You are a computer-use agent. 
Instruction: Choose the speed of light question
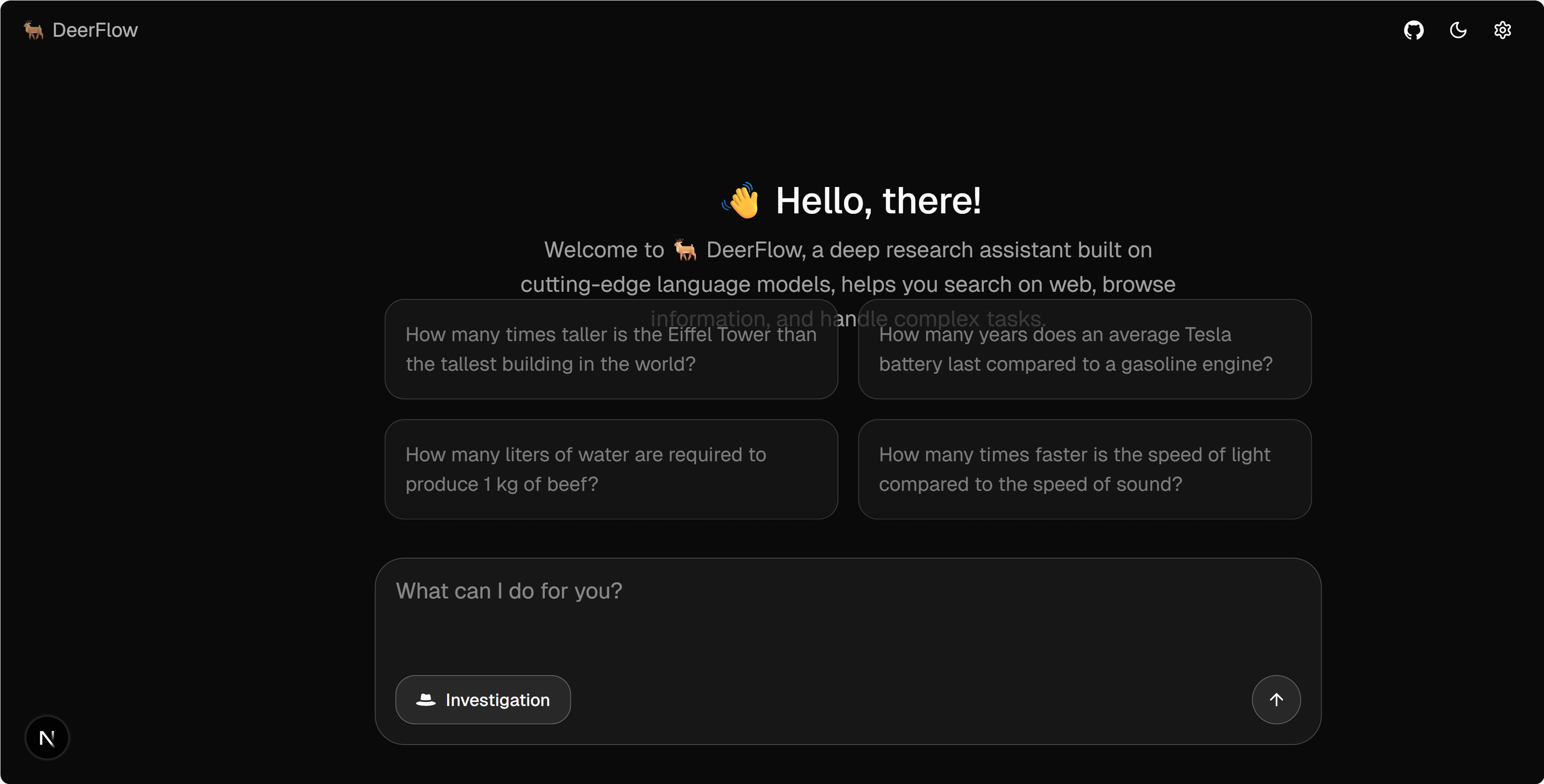[x=1084, y=469]
